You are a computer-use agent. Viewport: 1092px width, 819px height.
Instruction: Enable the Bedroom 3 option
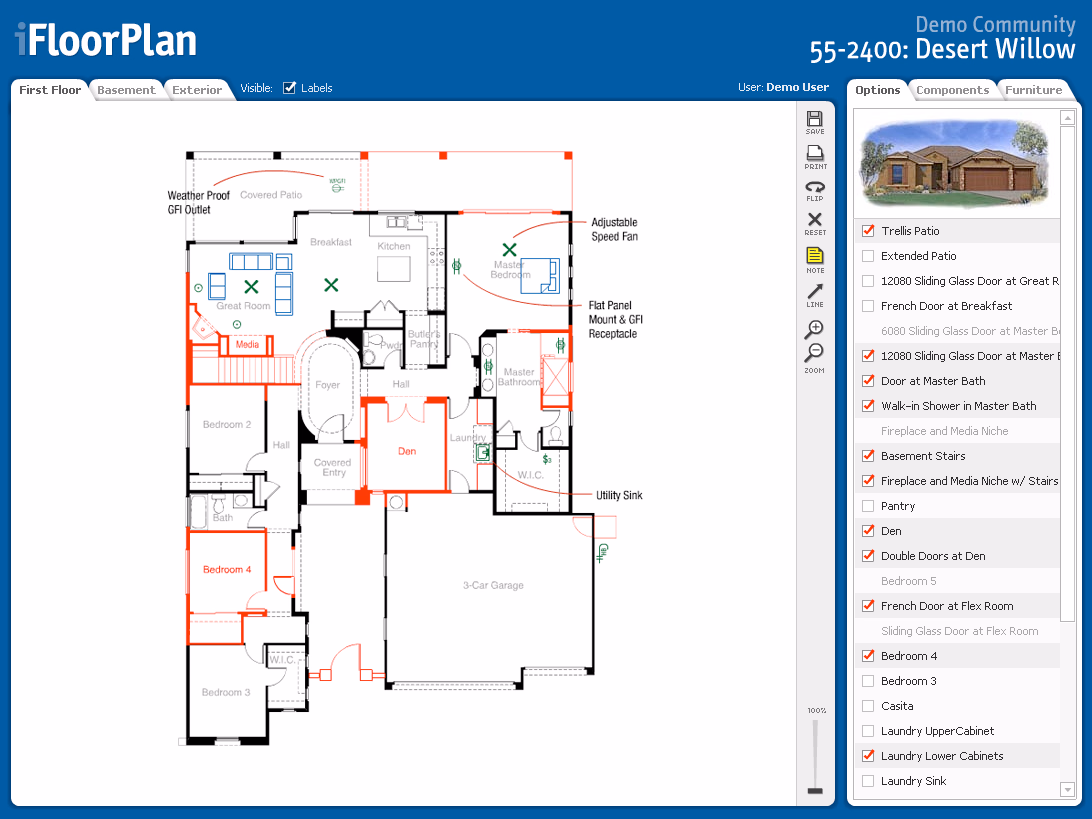click(868, 680)
